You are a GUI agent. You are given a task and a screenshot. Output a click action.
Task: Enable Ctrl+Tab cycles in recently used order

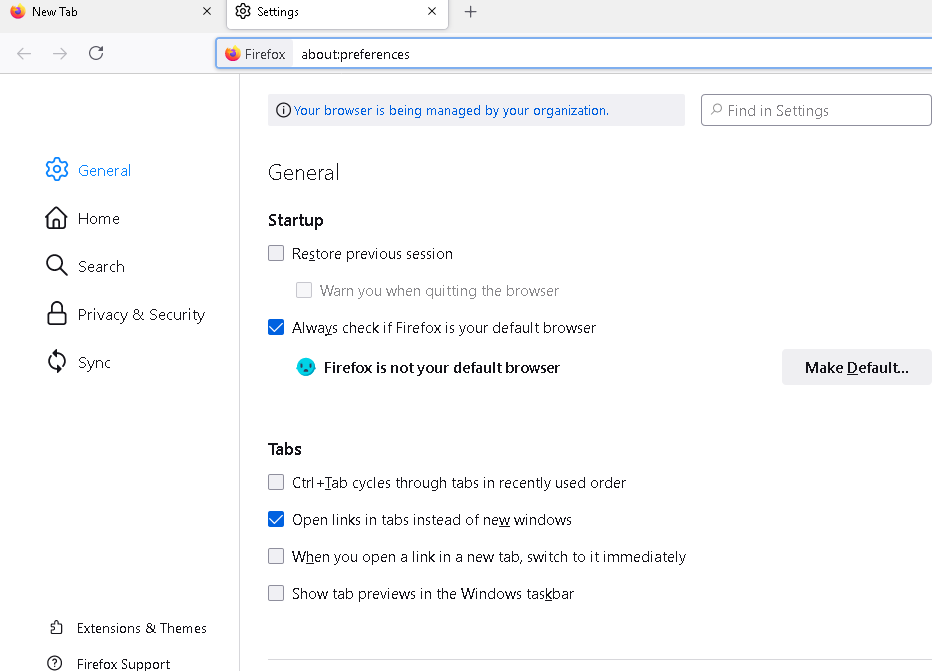click(276, 482)
